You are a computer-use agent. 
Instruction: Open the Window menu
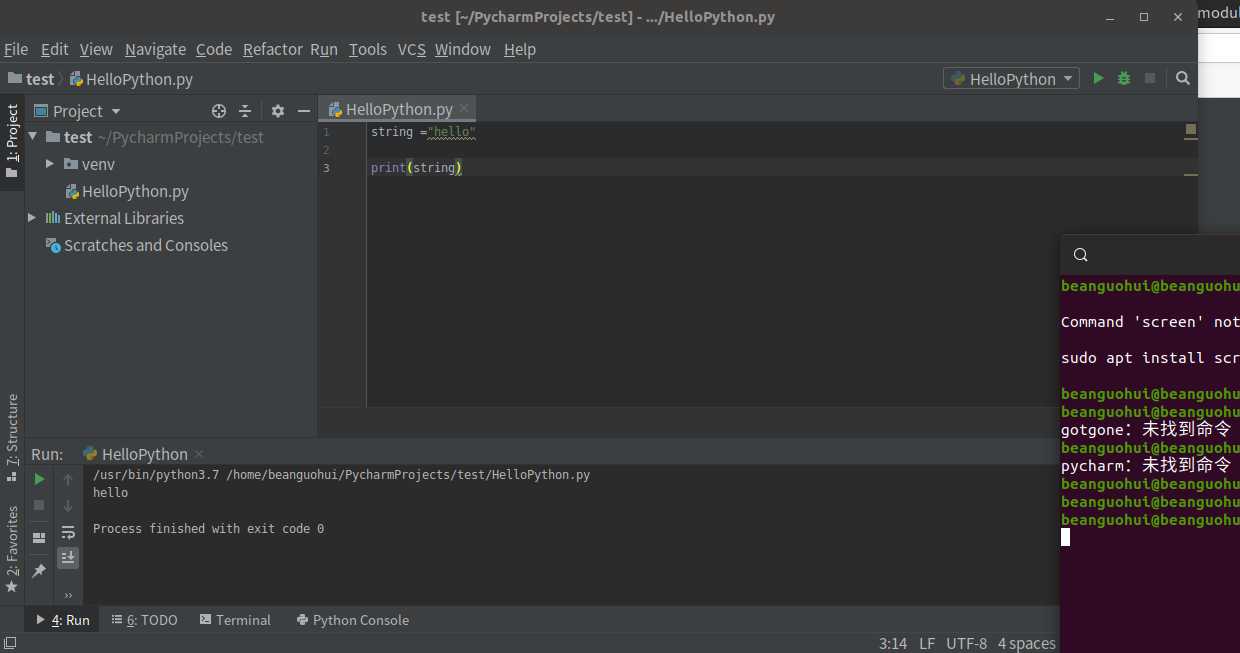tap(463, 49)
